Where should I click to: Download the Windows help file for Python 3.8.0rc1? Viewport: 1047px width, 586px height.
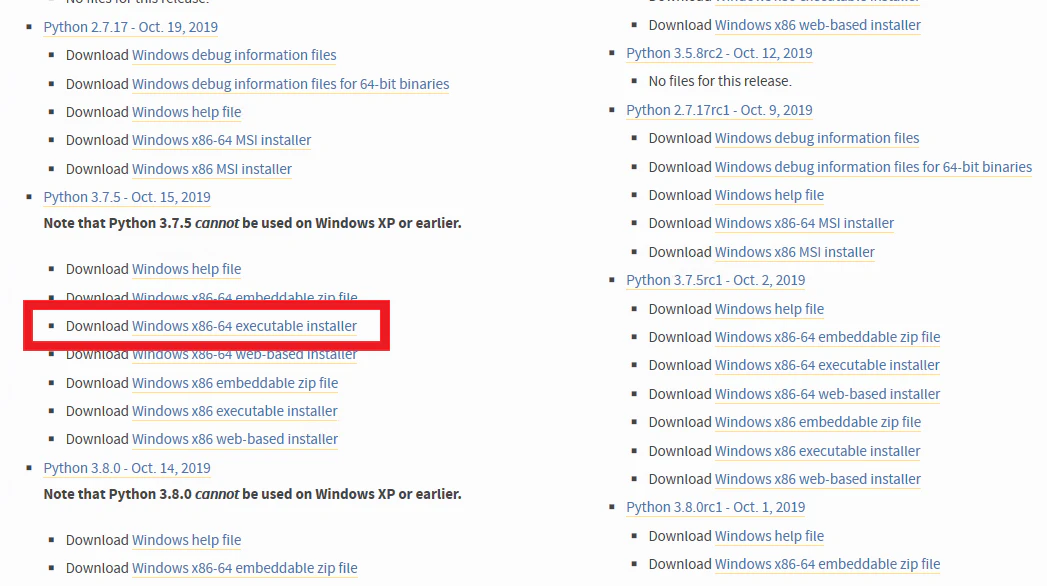coord(769,535)
